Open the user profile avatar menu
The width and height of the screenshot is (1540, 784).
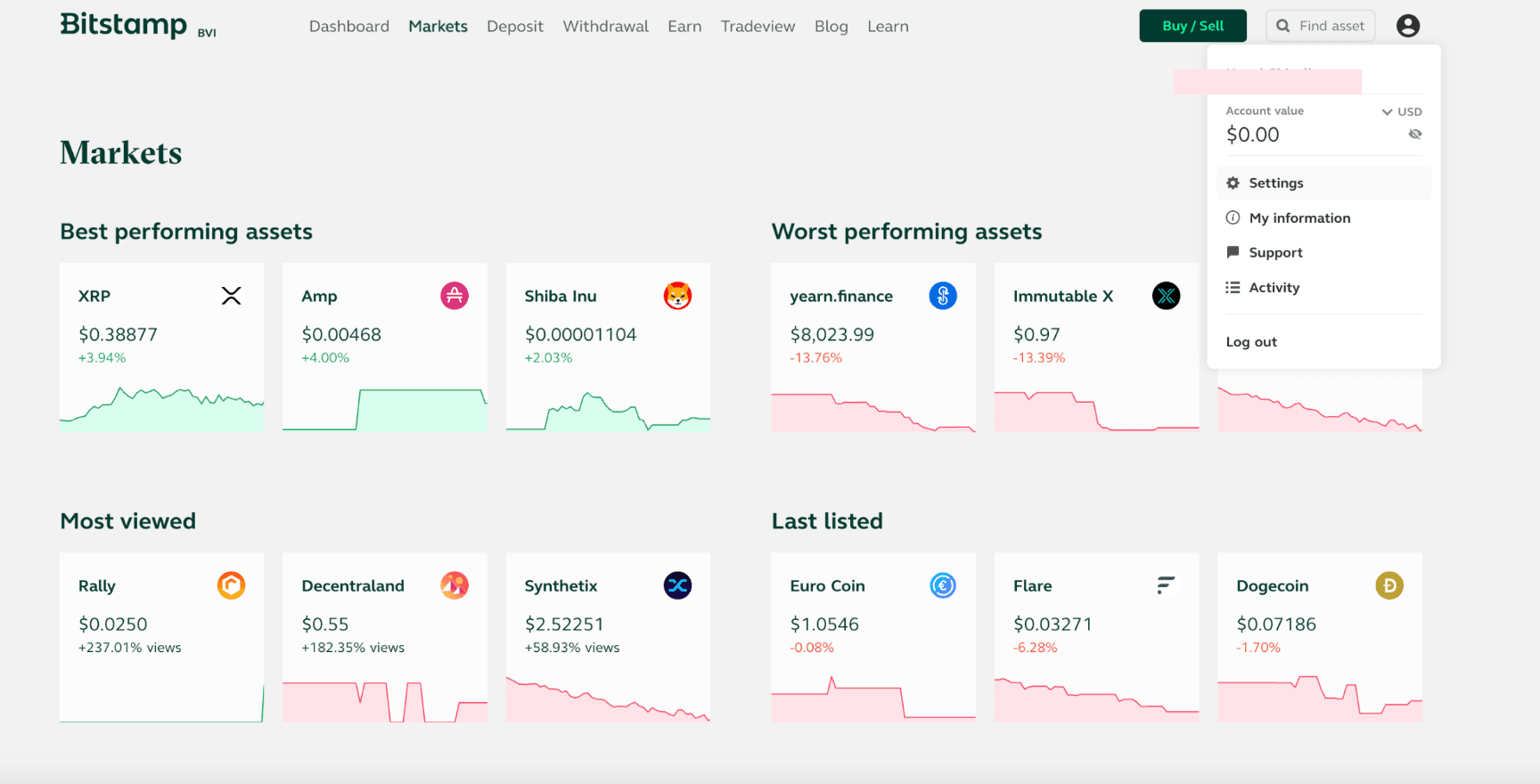point(1408,26)
